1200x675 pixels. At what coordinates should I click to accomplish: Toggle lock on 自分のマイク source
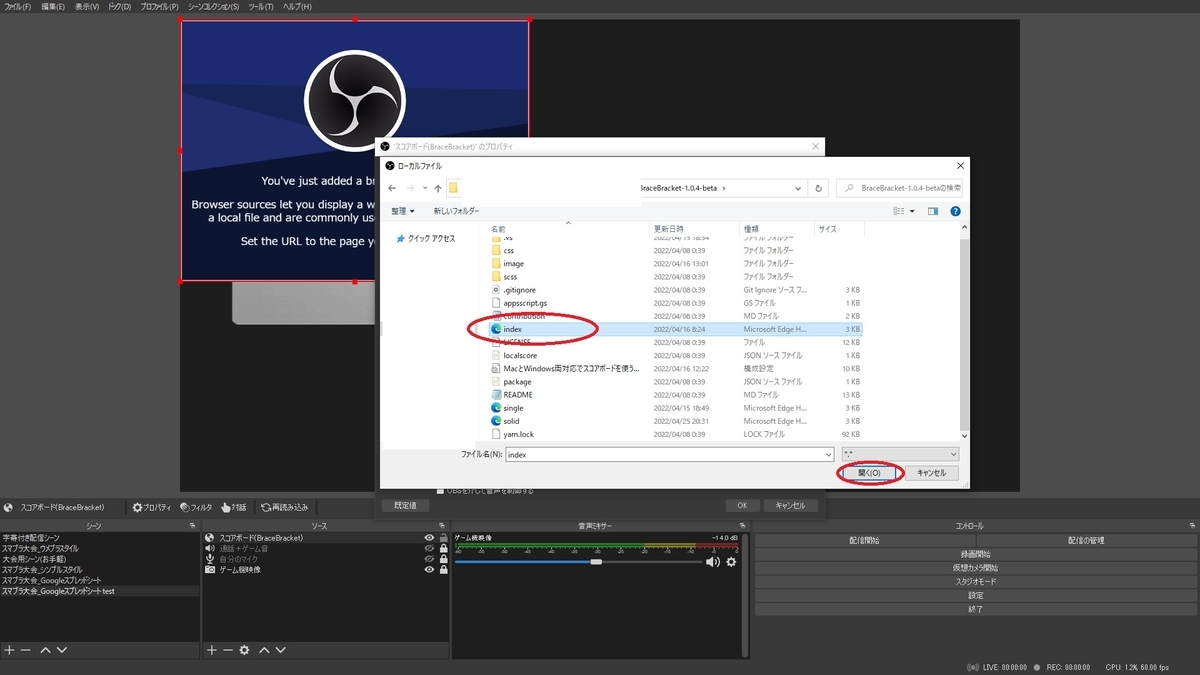click(x=443, y=559)
